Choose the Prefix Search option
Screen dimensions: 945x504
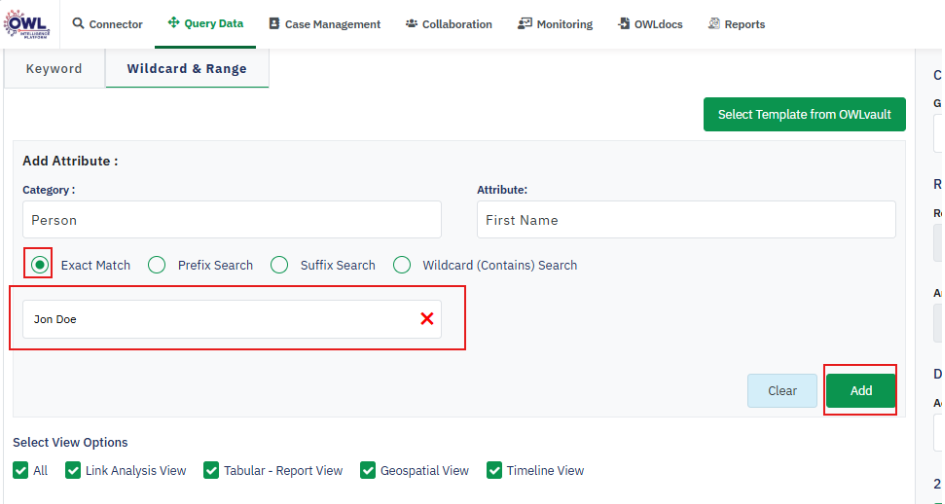(157, 265)
